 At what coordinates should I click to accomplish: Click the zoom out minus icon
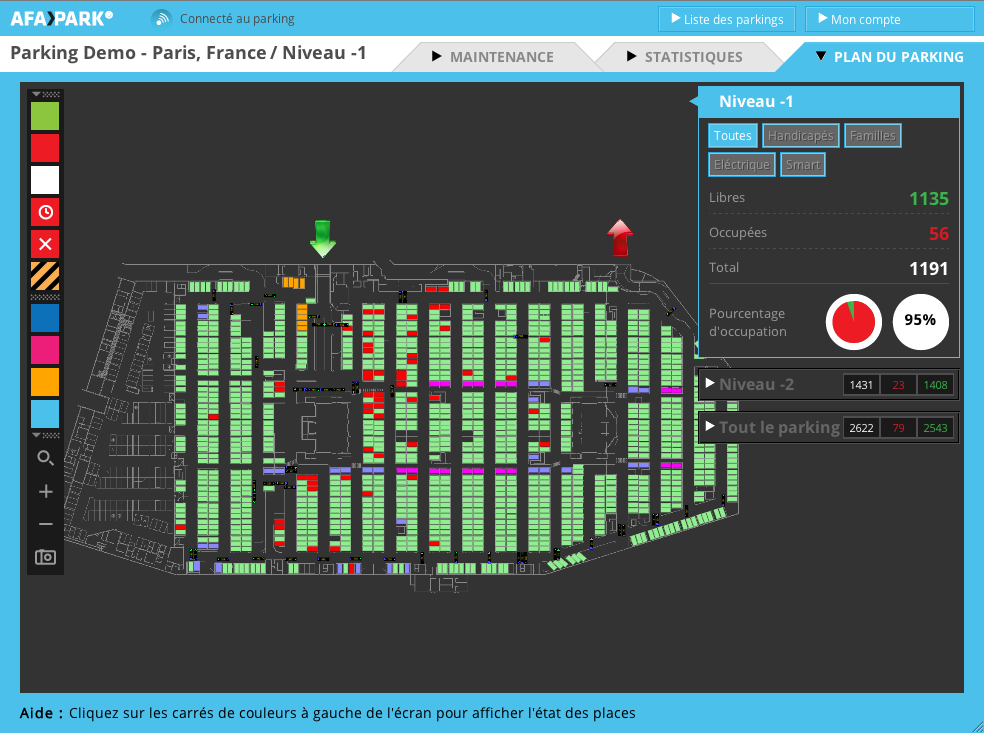(45, 523)
